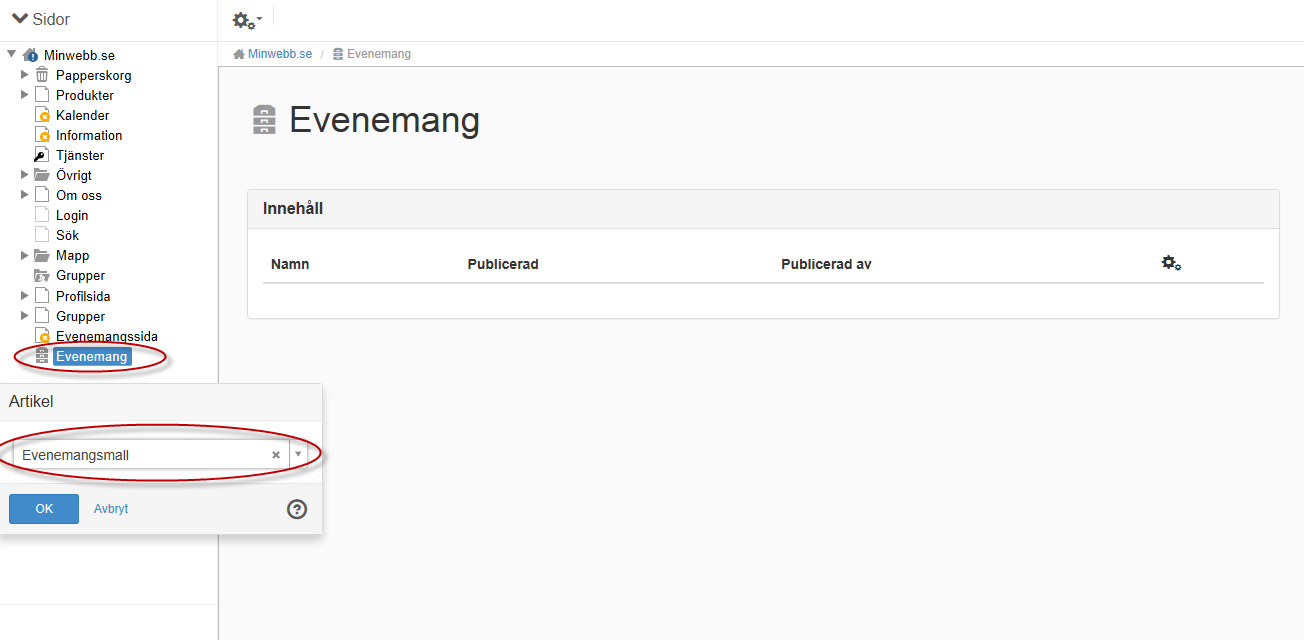
Task: Select the Tjänster key icon
Action: click(42, 155)
